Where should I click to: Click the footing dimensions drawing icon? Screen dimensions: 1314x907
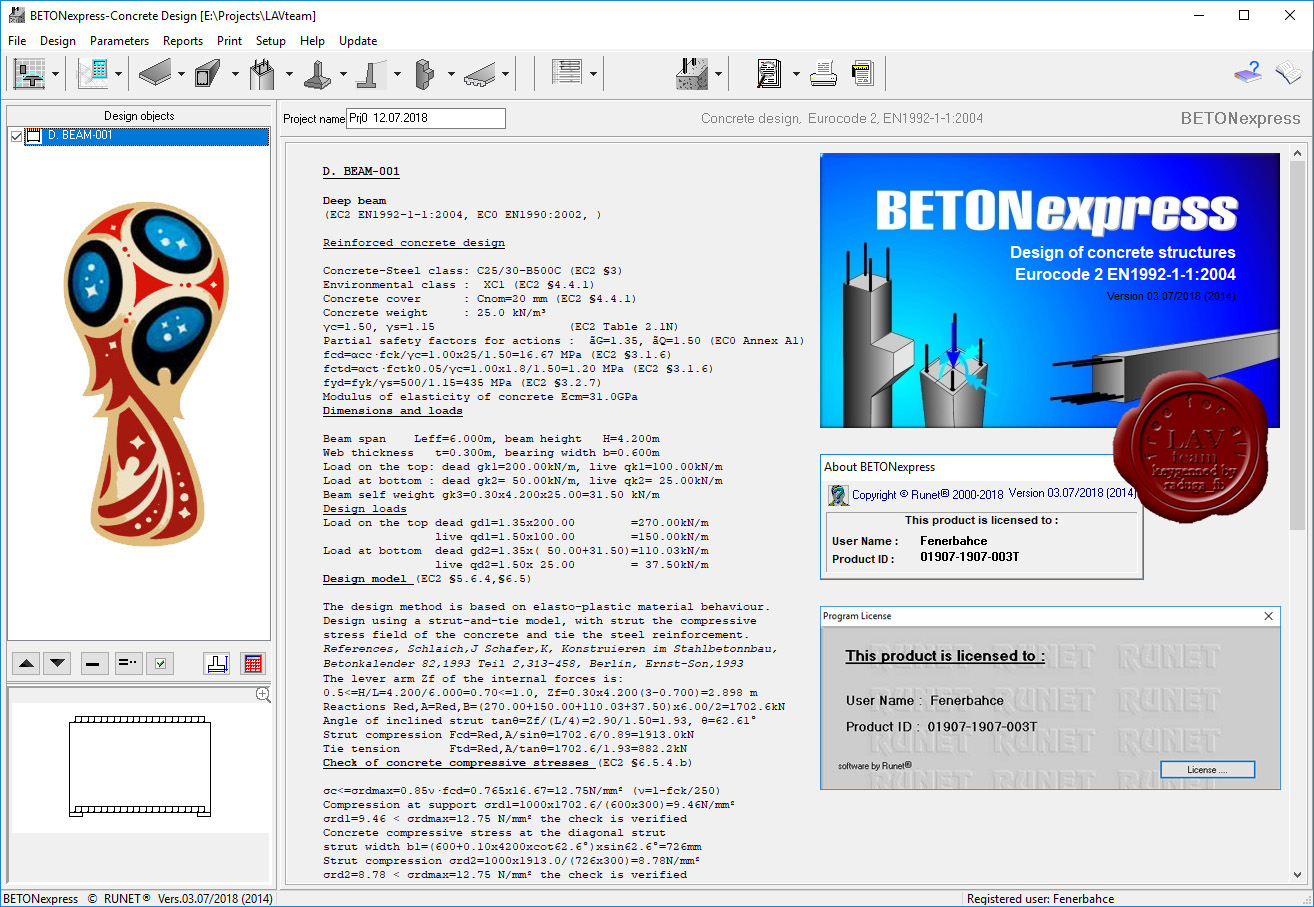coord(217,663)
